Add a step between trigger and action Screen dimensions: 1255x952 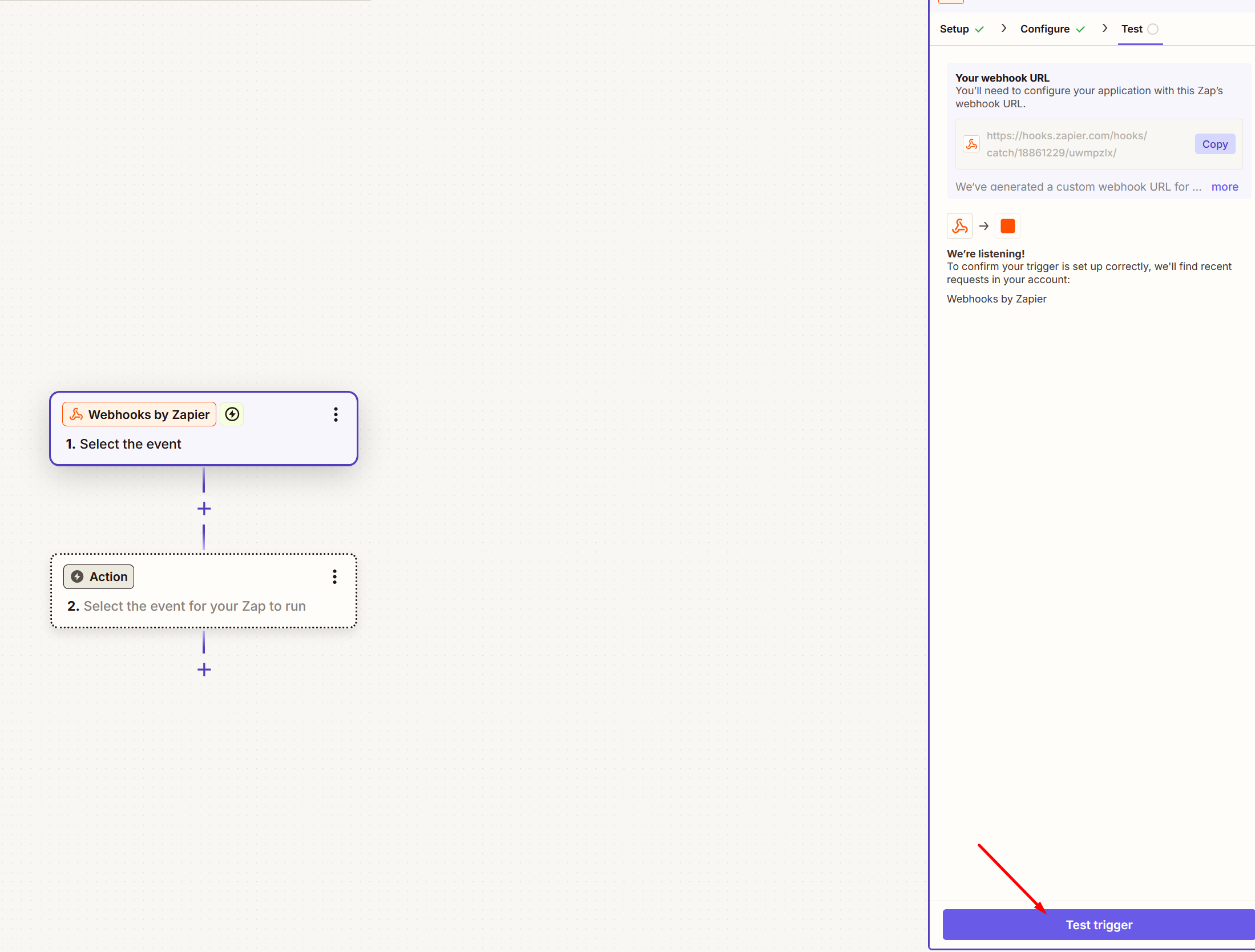tap(204, 509)
